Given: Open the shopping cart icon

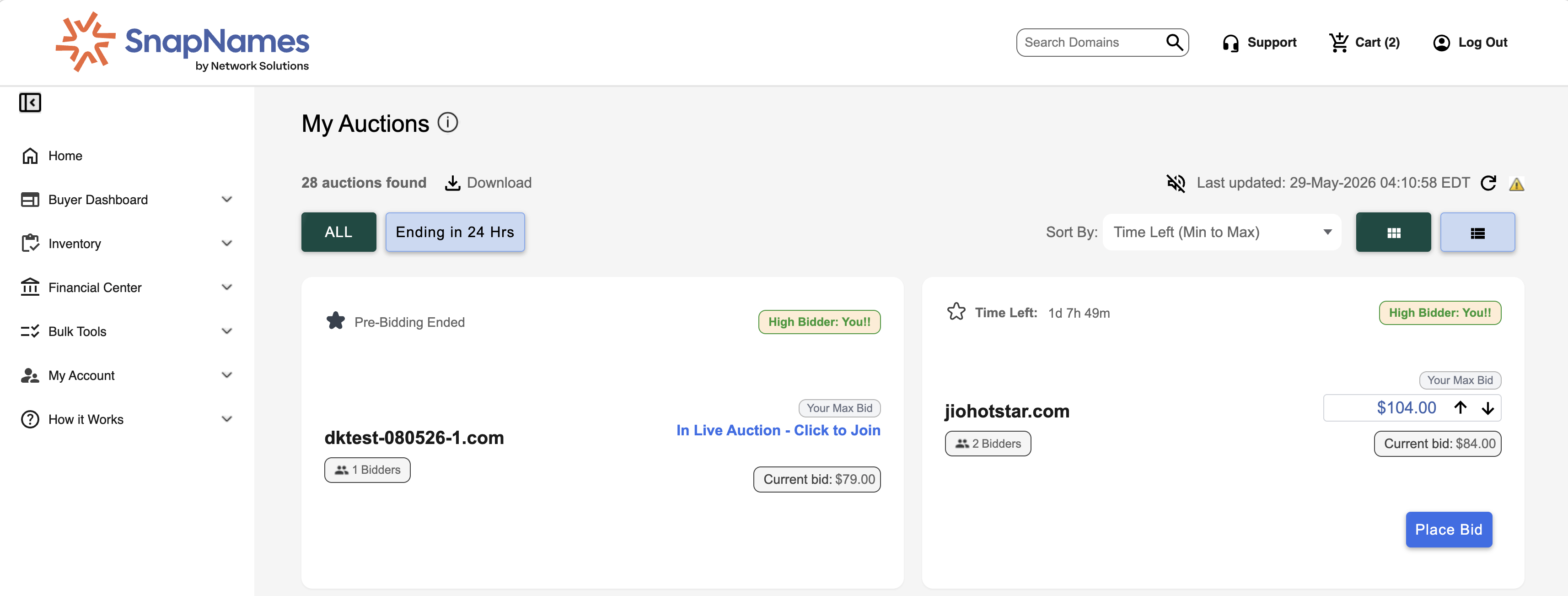Looking at the screenshot, I should (1338, 42).
